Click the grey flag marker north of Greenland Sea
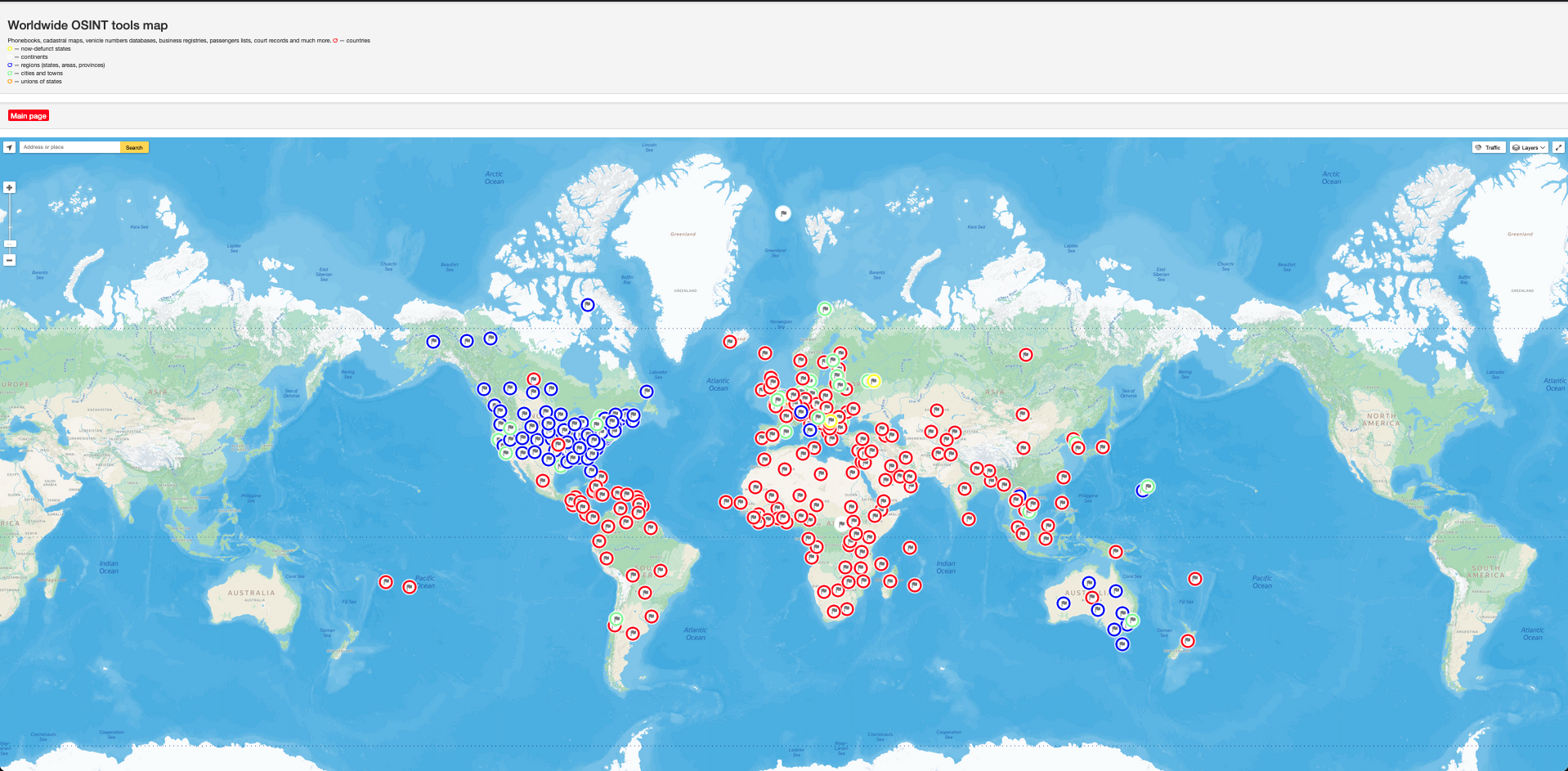This screenshot has width=1568, height=771. 783,213
